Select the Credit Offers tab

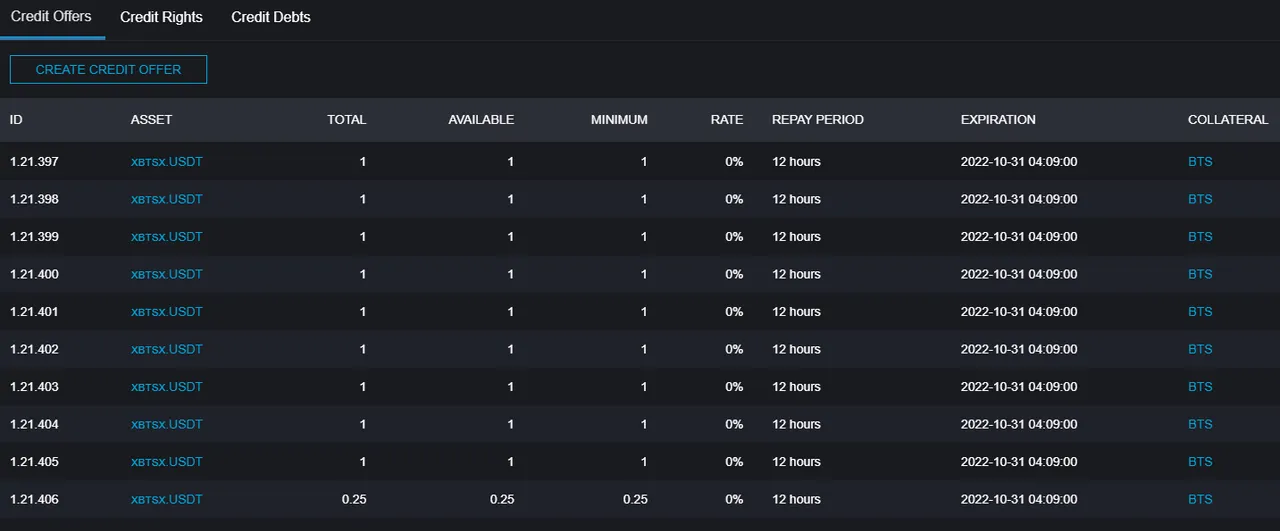(x=51, y=17)
